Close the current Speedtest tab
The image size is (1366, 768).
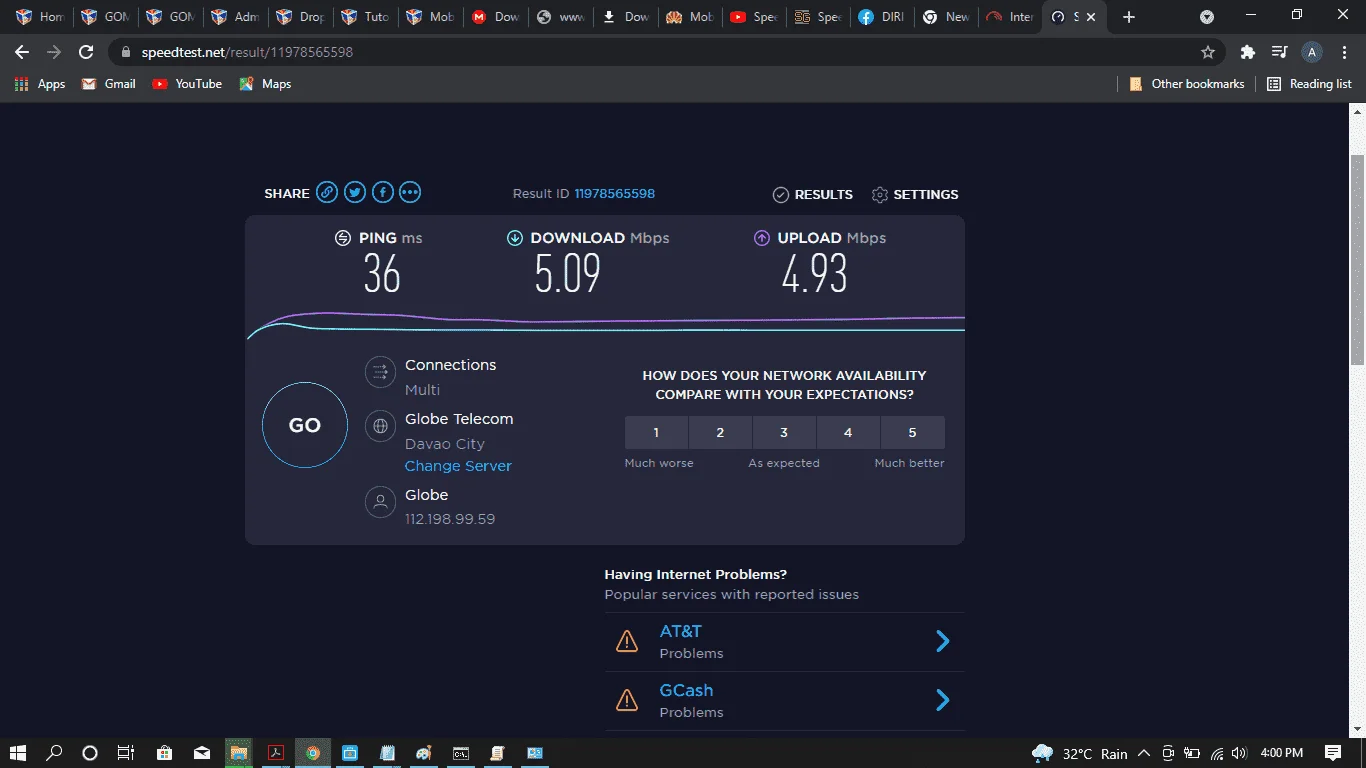click(x=1091, y=17)
